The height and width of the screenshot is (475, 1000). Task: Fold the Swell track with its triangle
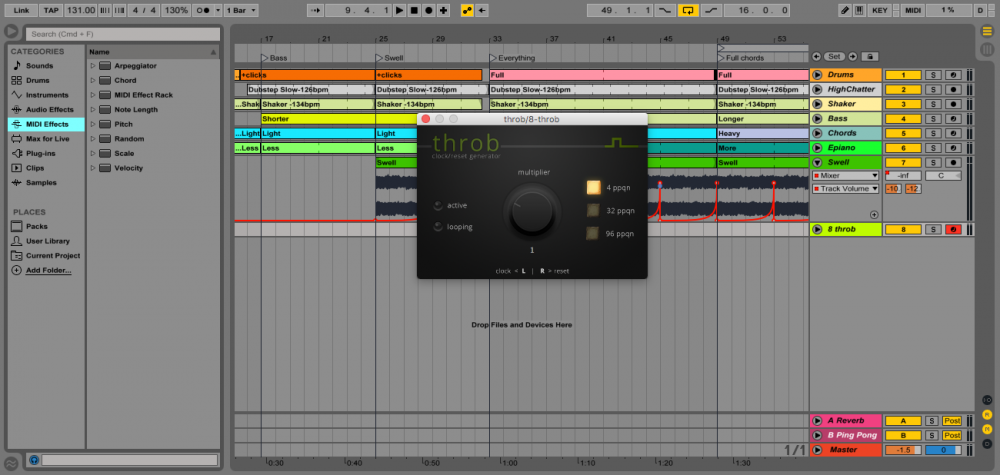point(816,163)
